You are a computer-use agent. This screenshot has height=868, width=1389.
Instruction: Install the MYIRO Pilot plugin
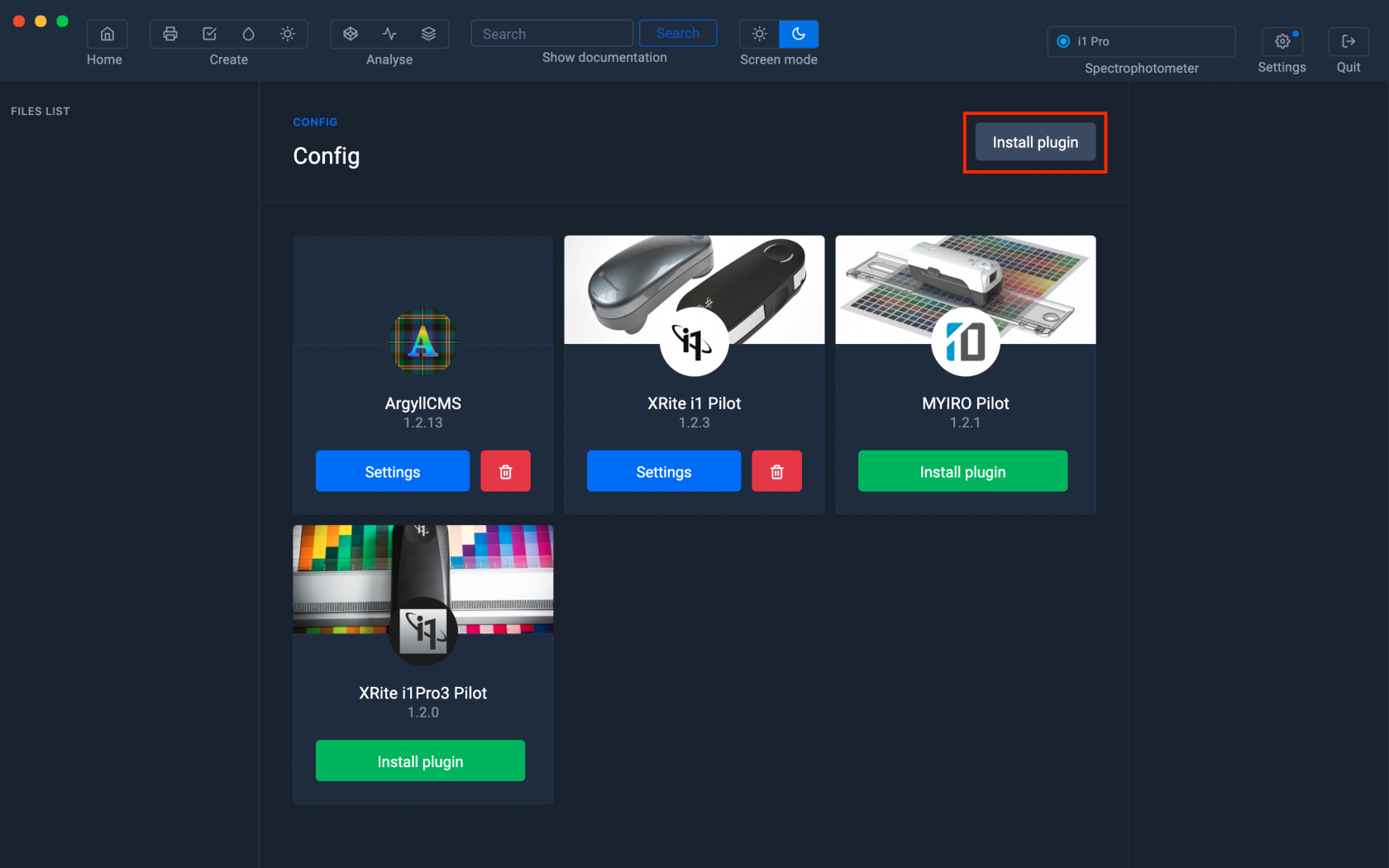click(963, 471)
